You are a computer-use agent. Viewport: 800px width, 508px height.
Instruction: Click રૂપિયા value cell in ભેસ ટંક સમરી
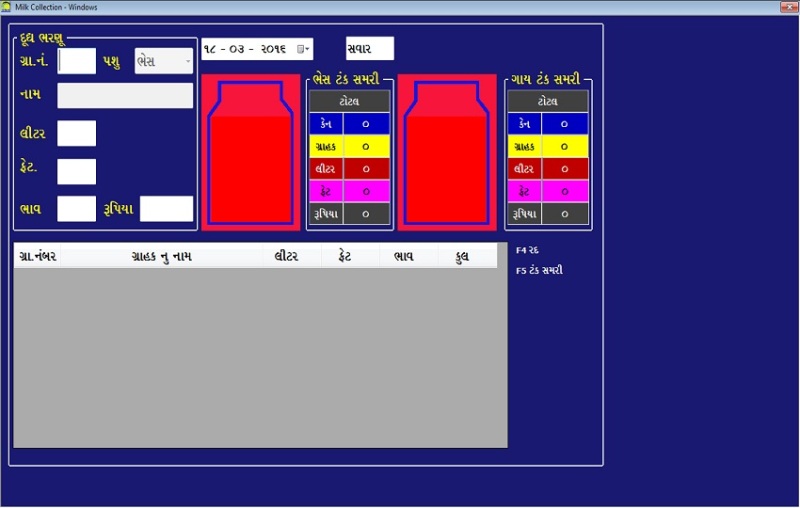(366, 214)
